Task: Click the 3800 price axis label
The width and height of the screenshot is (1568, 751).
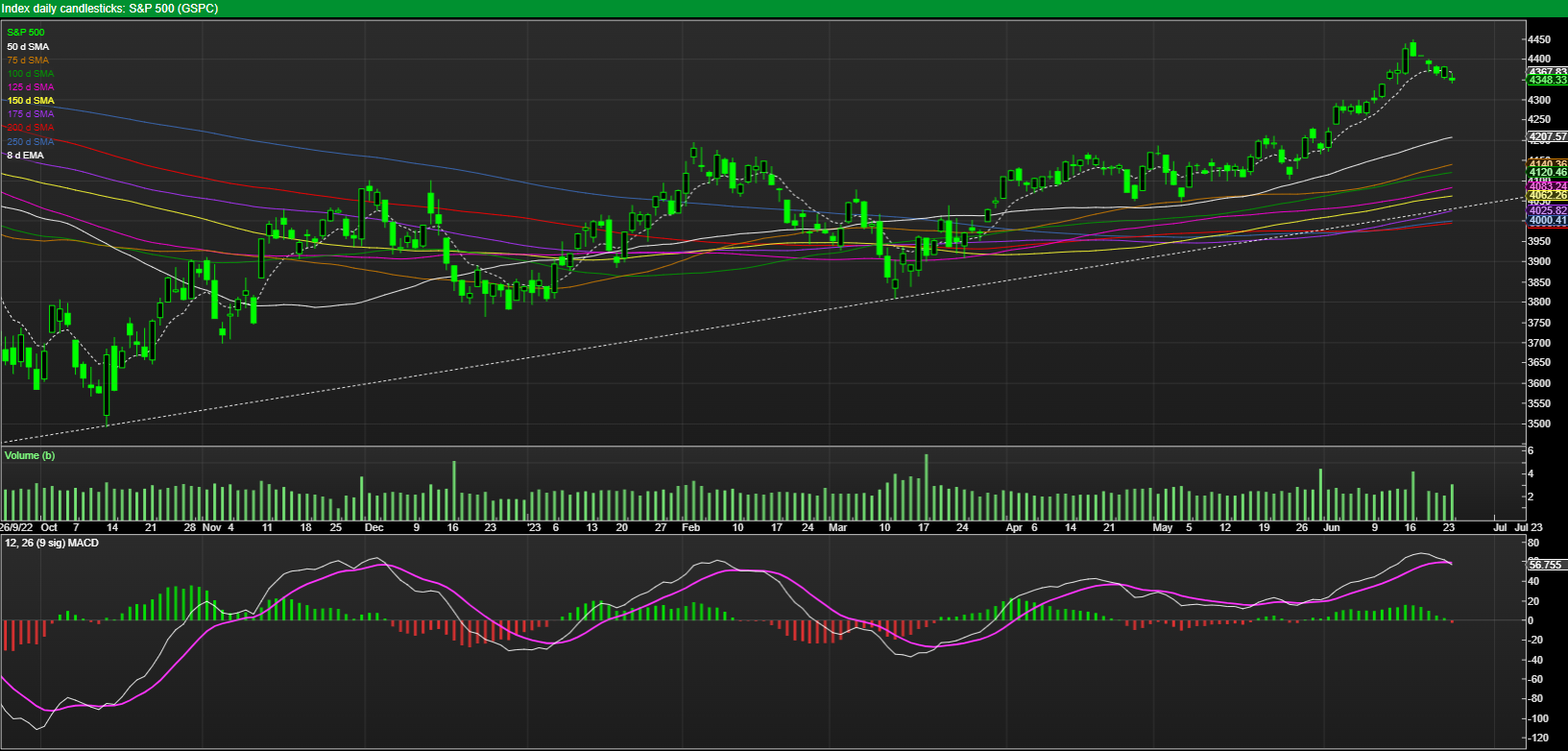Action: tap(1539, 303)
